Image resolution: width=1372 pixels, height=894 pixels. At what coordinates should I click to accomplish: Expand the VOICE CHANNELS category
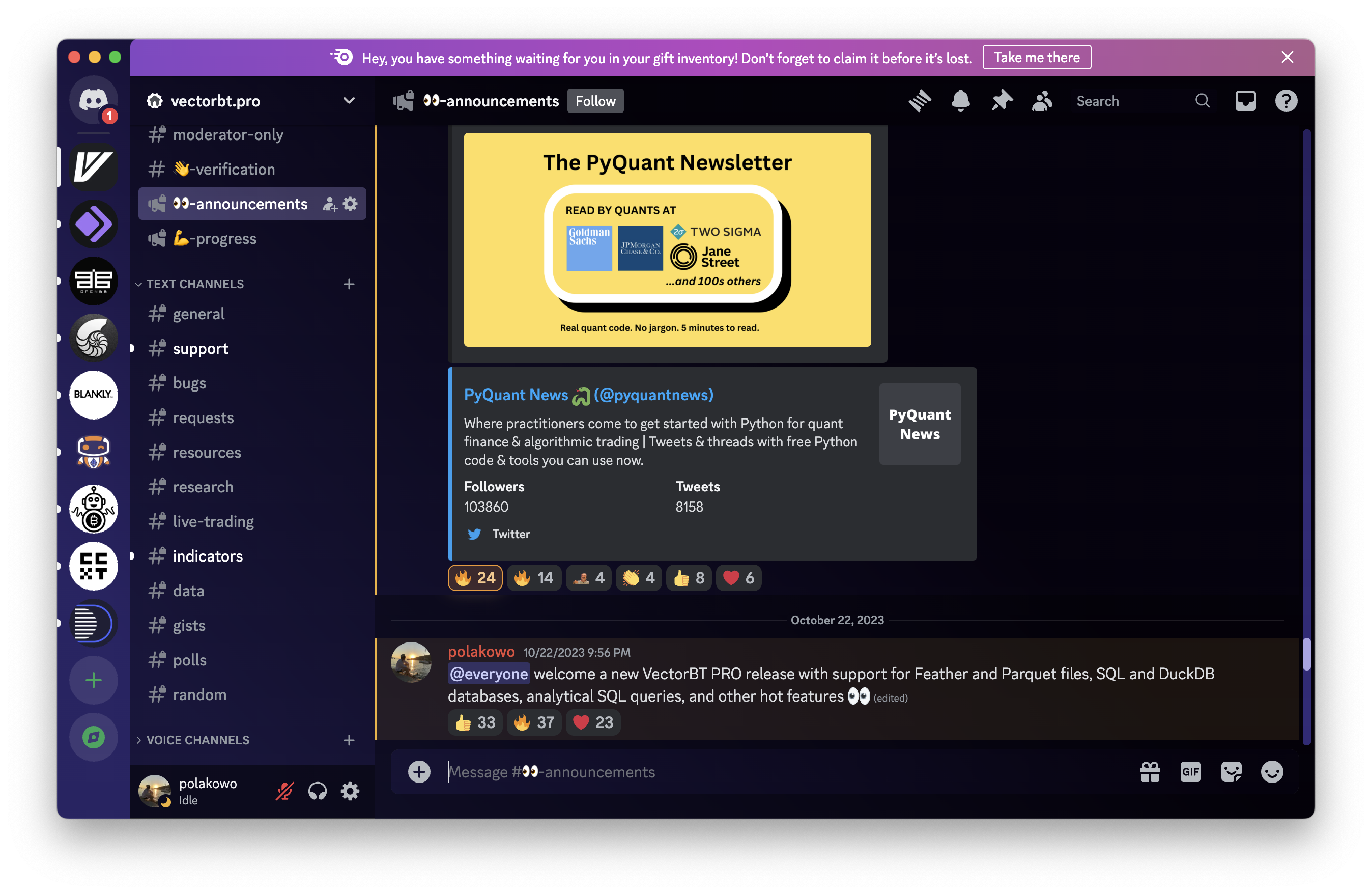click(198, 740)
